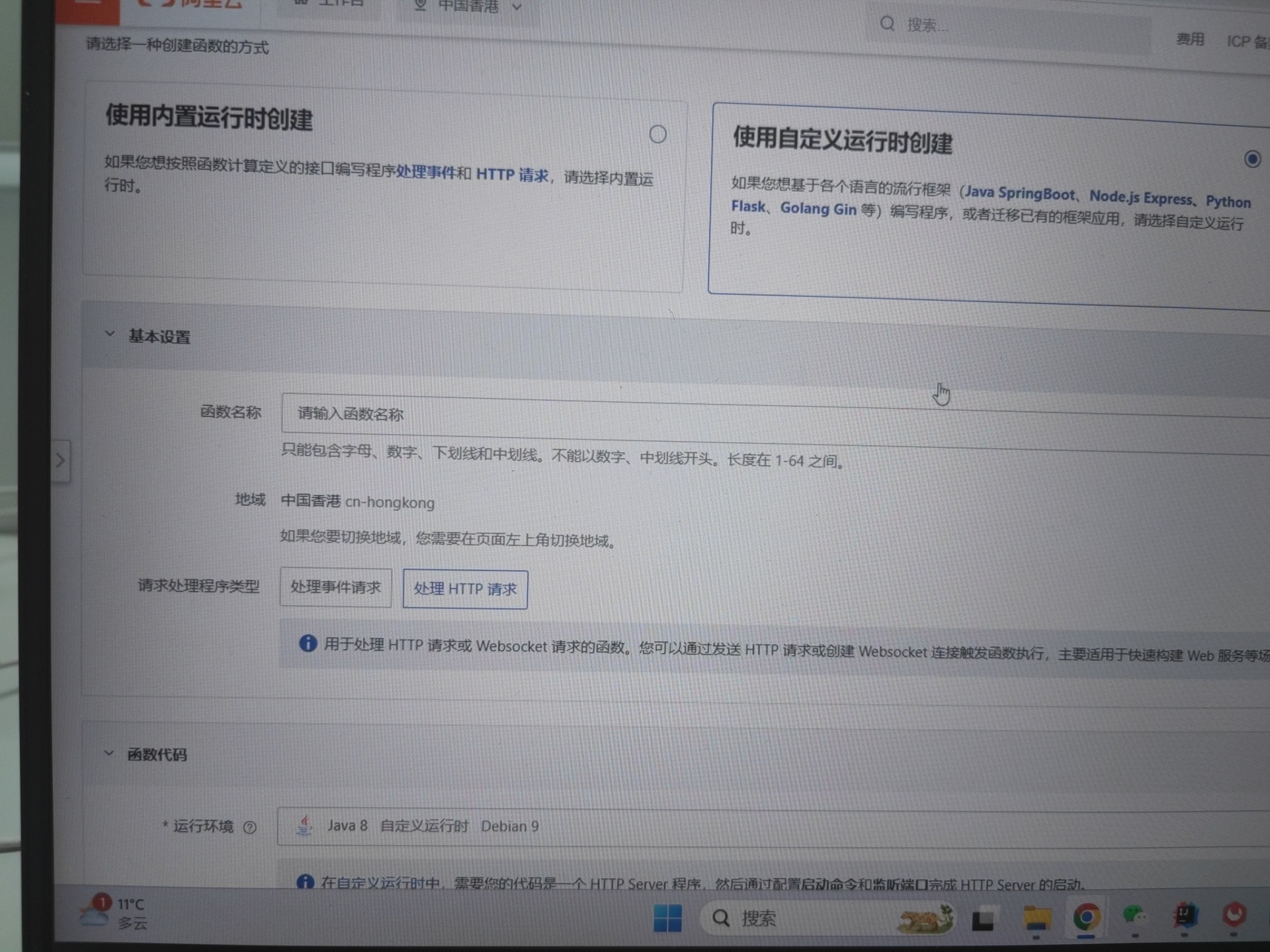Open Windows Start menu
The image size is (1270, 952).
(667, 918)
